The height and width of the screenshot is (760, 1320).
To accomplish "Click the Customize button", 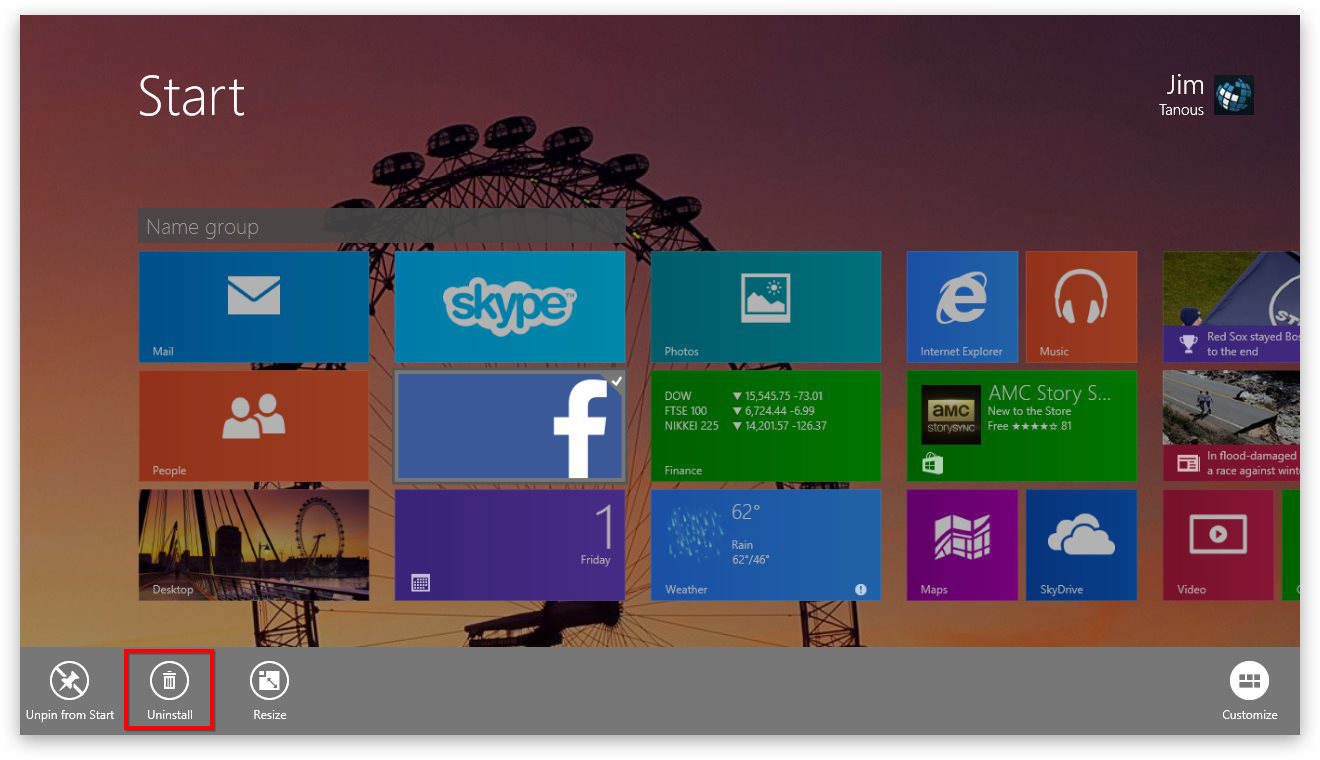I will pos(1249,692).
